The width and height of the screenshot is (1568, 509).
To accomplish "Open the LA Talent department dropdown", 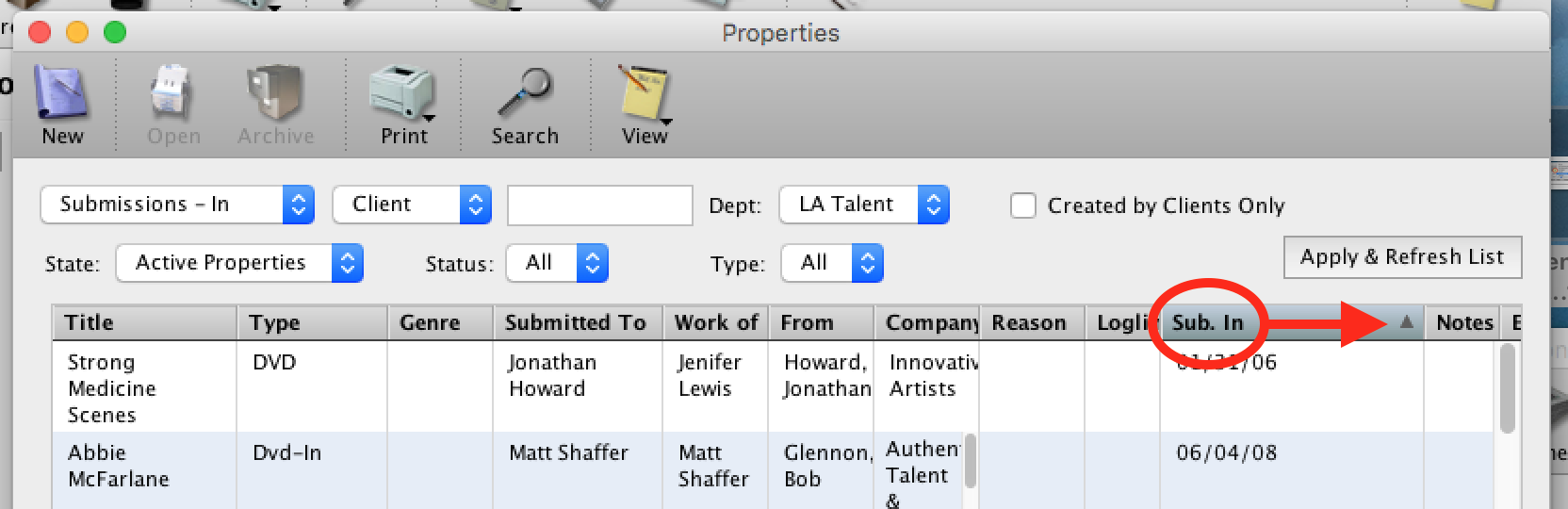I will click(x=864, y=205).
